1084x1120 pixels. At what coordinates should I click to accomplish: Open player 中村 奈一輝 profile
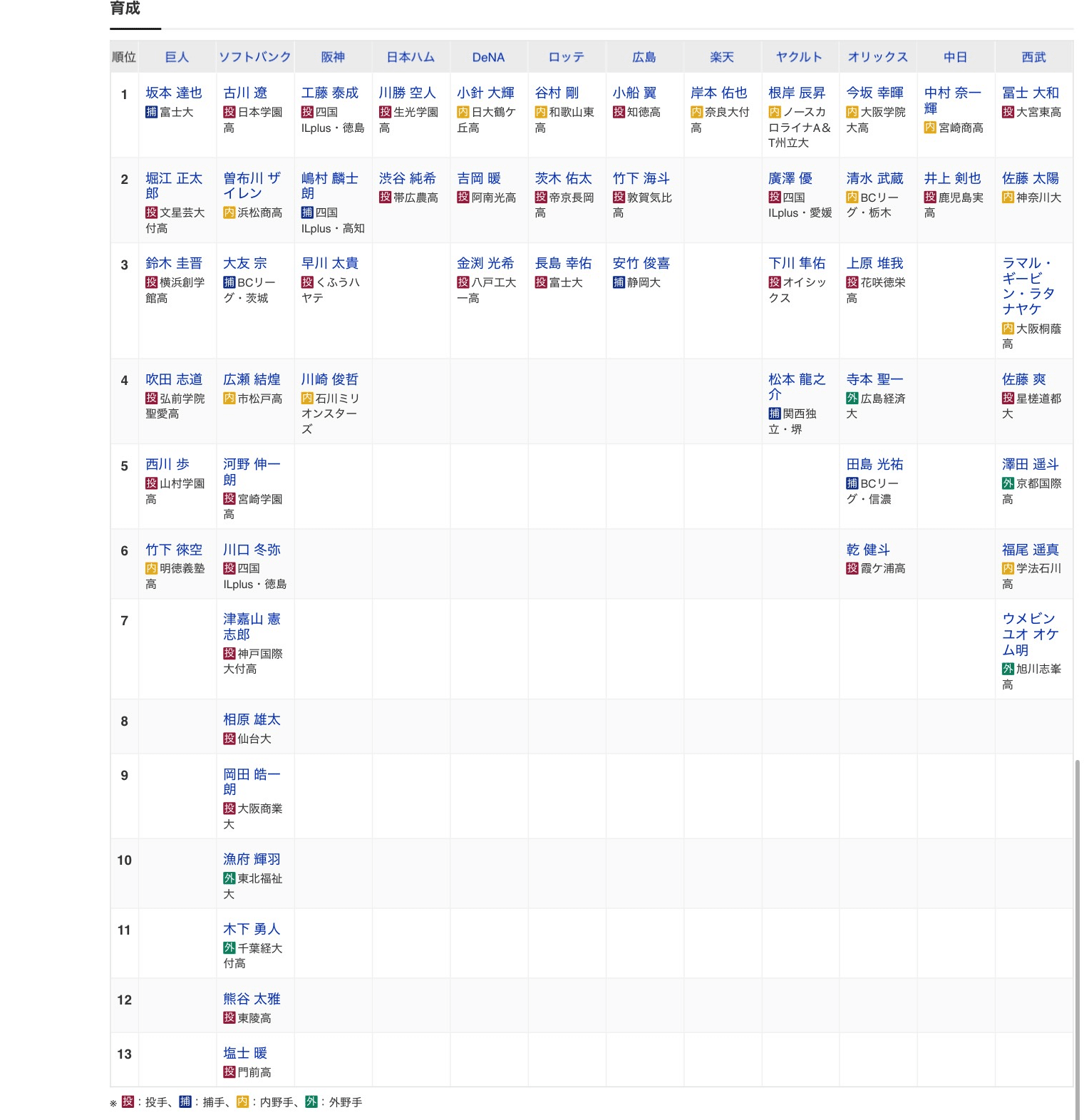[953, 101]
